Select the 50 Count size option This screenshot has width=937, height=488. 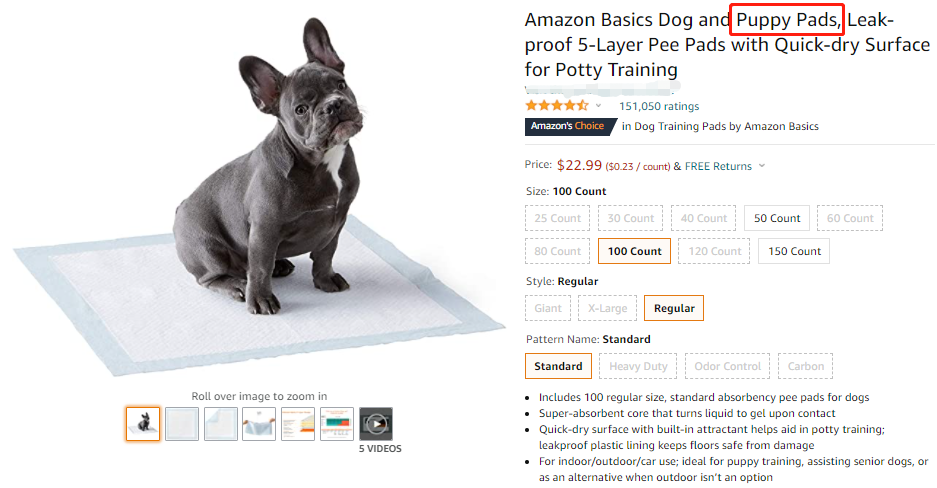[x=777, y=218]
